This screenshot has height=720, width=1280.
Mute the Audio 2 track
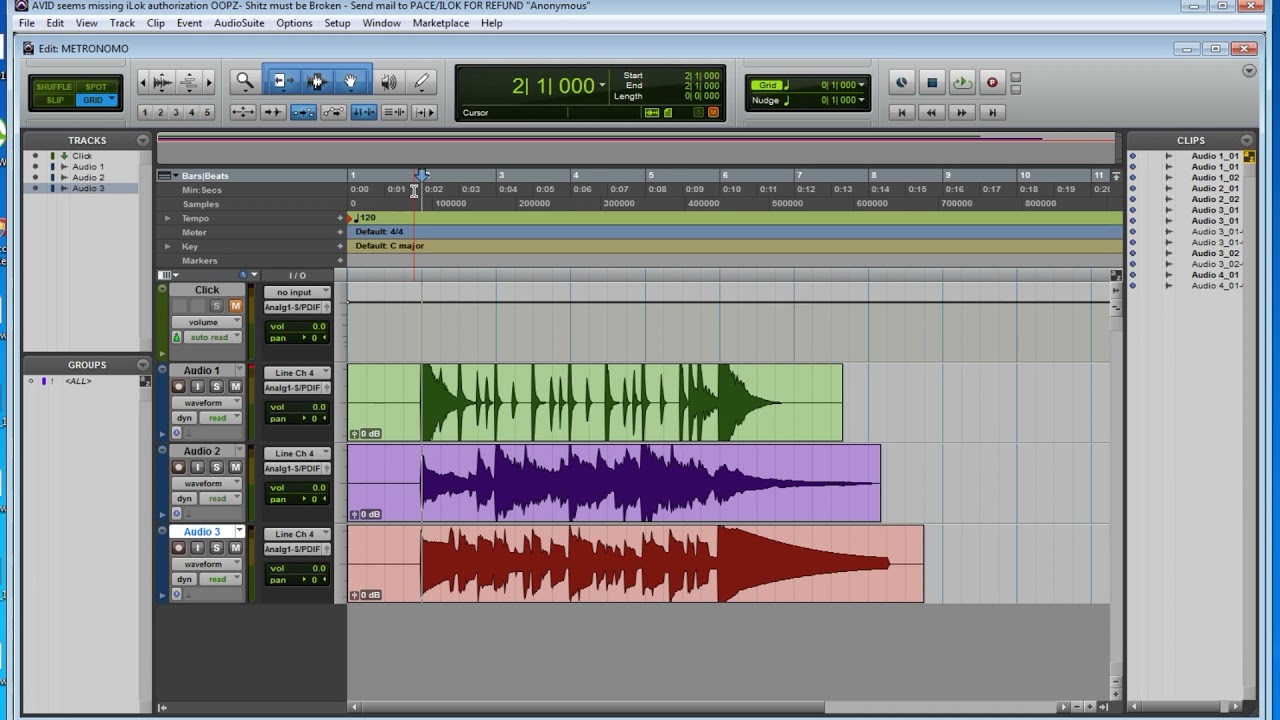236,467
